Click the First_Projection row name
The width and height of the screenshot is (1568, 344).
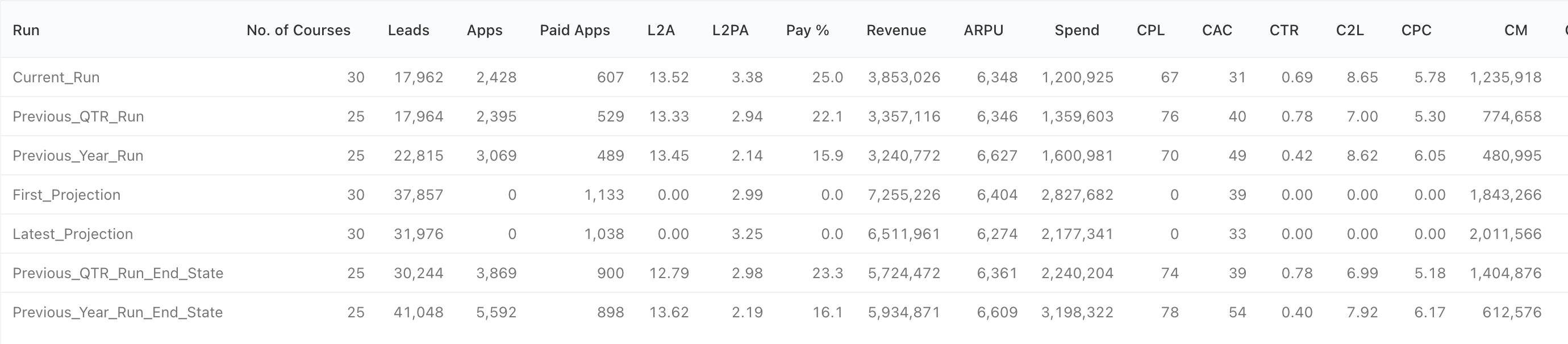coord(66,195)
